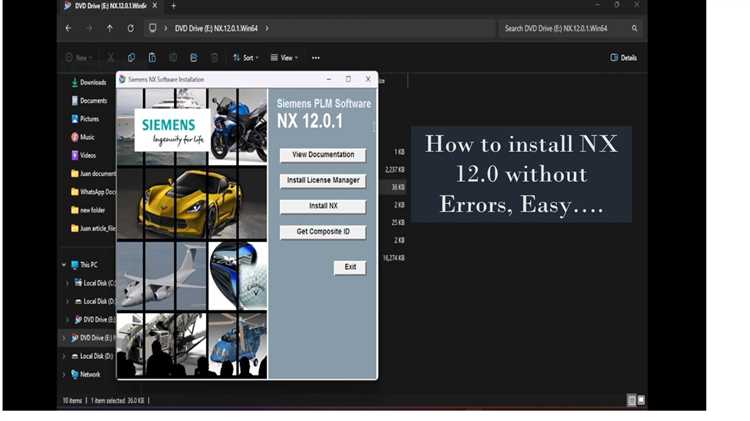This screenshot has height=421, width=750.
Task: Click the Delete trash icon
Action: point(215,58)
